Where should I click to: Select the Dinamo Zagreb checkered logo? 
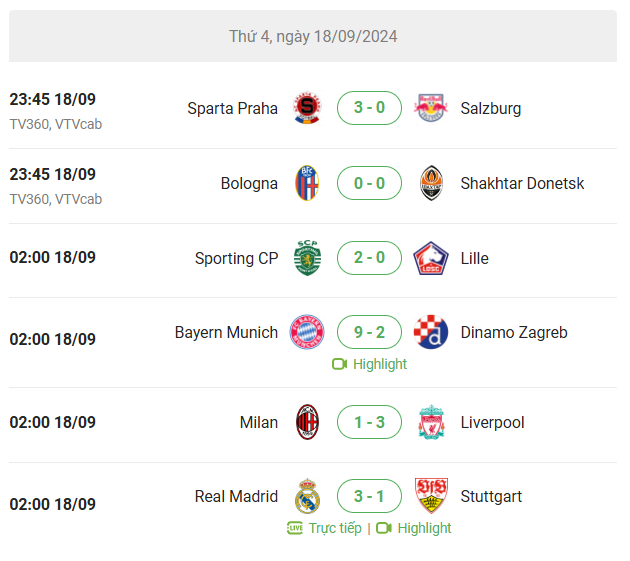[x=431, y=332]
